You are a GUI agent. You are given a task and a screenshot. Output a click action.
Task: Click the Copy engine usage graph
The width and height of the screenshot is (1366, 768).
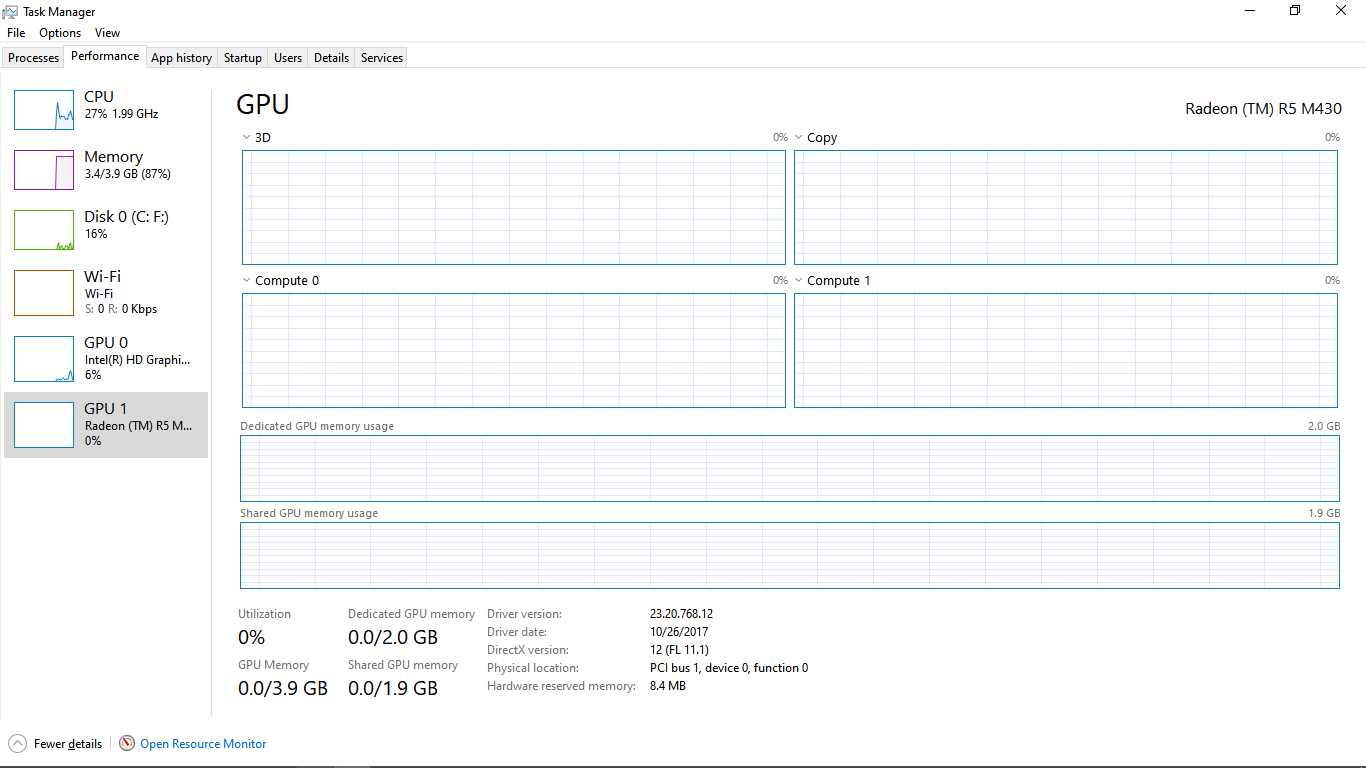1066,207
